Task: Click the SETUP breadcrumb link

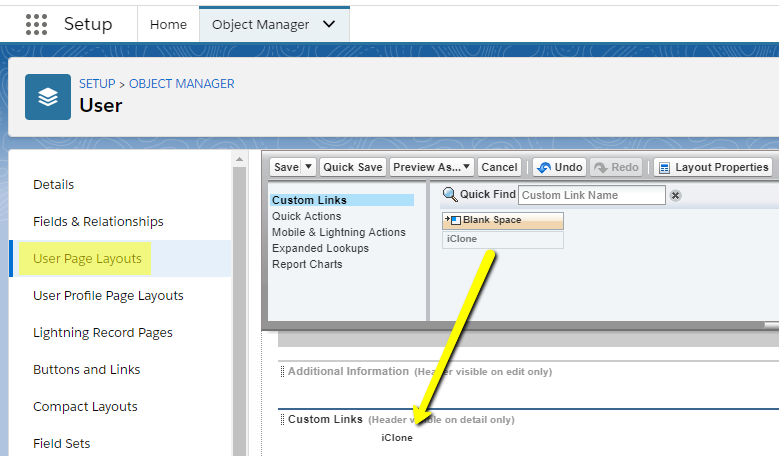Action: [97, 83]
